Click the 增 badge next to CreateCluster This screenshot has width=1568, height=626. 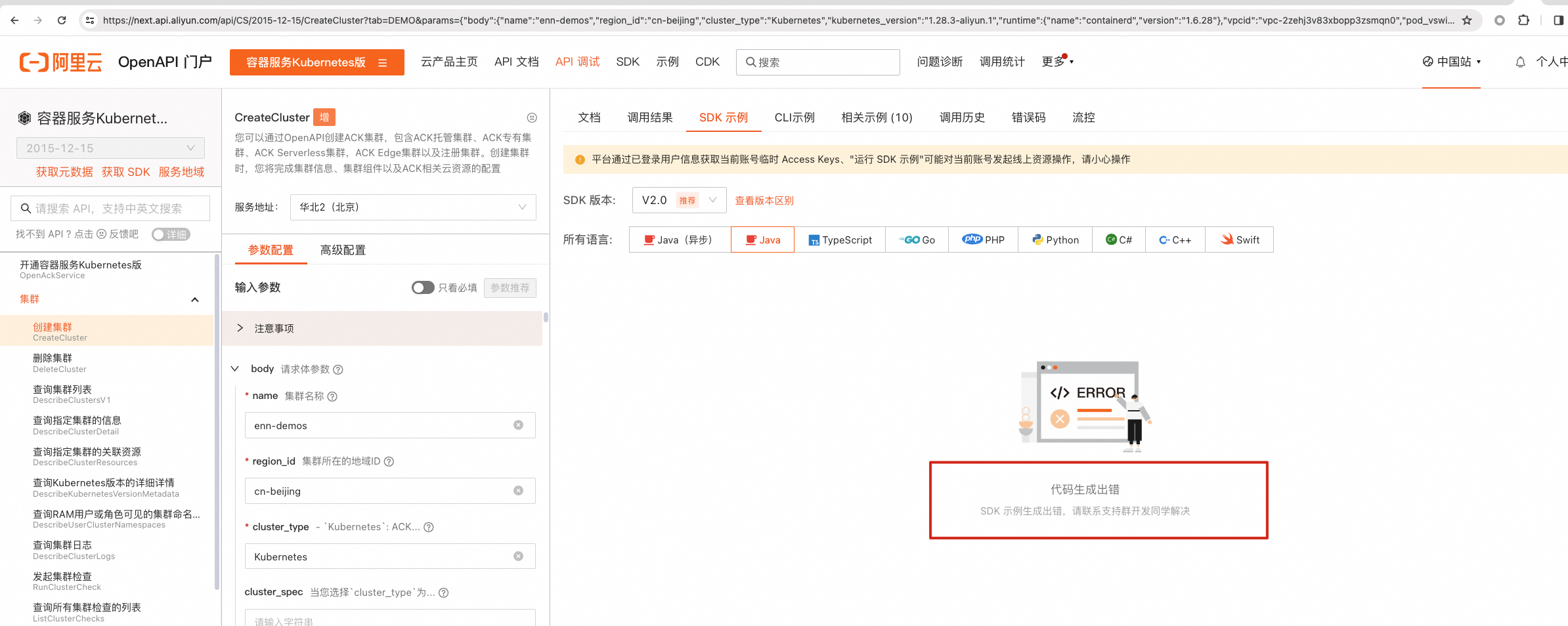tap(324, 117)
